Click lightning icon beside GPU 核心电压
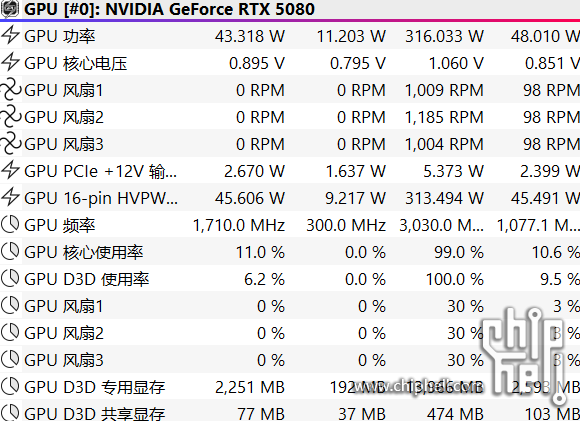This screenshot has height=421, width=580. (x=10, y=63)
